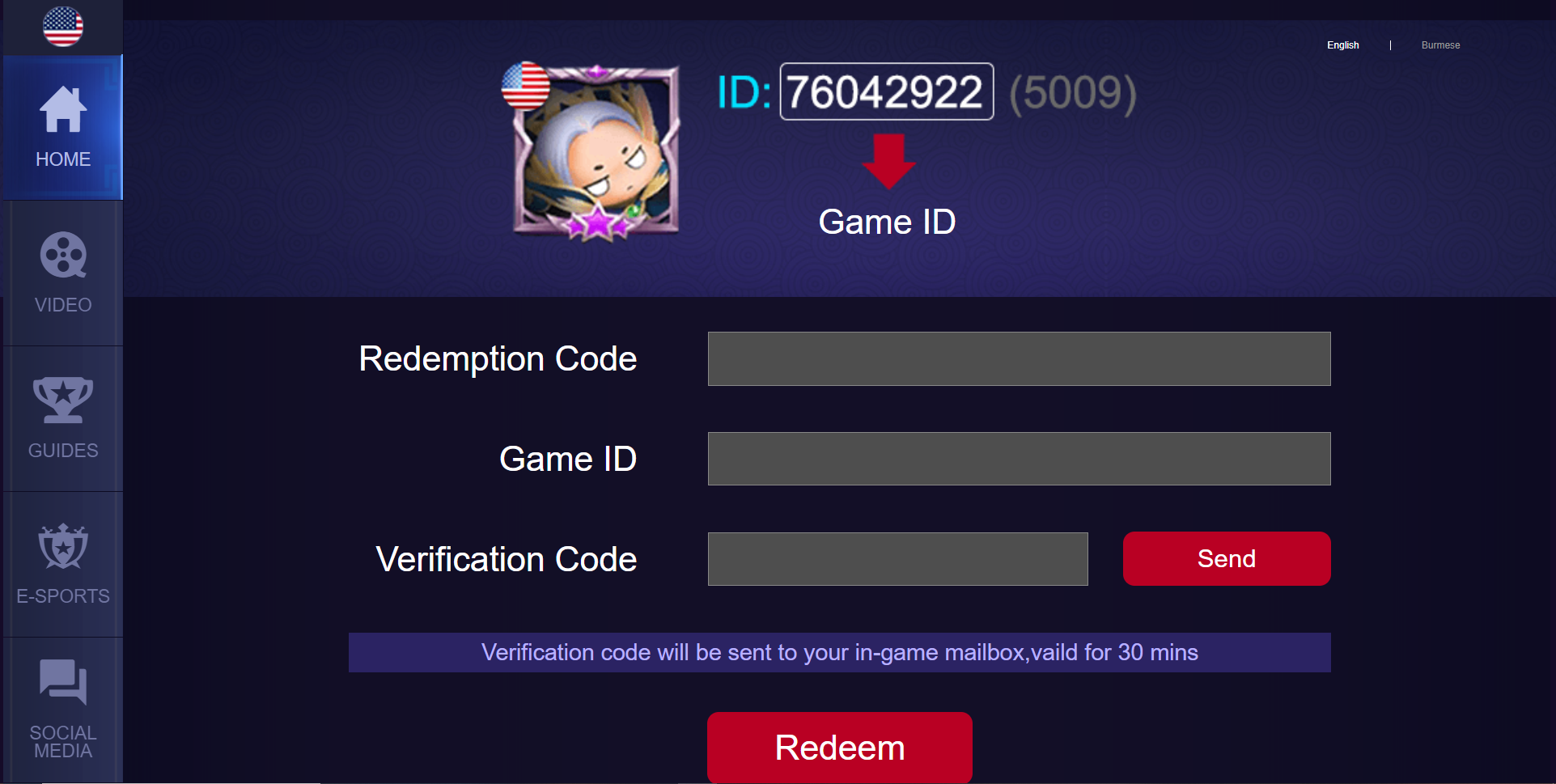Click the US flag region icon
Viewport: 1556px width, 784px height.
pyautogui.click(x=63, y=27)
